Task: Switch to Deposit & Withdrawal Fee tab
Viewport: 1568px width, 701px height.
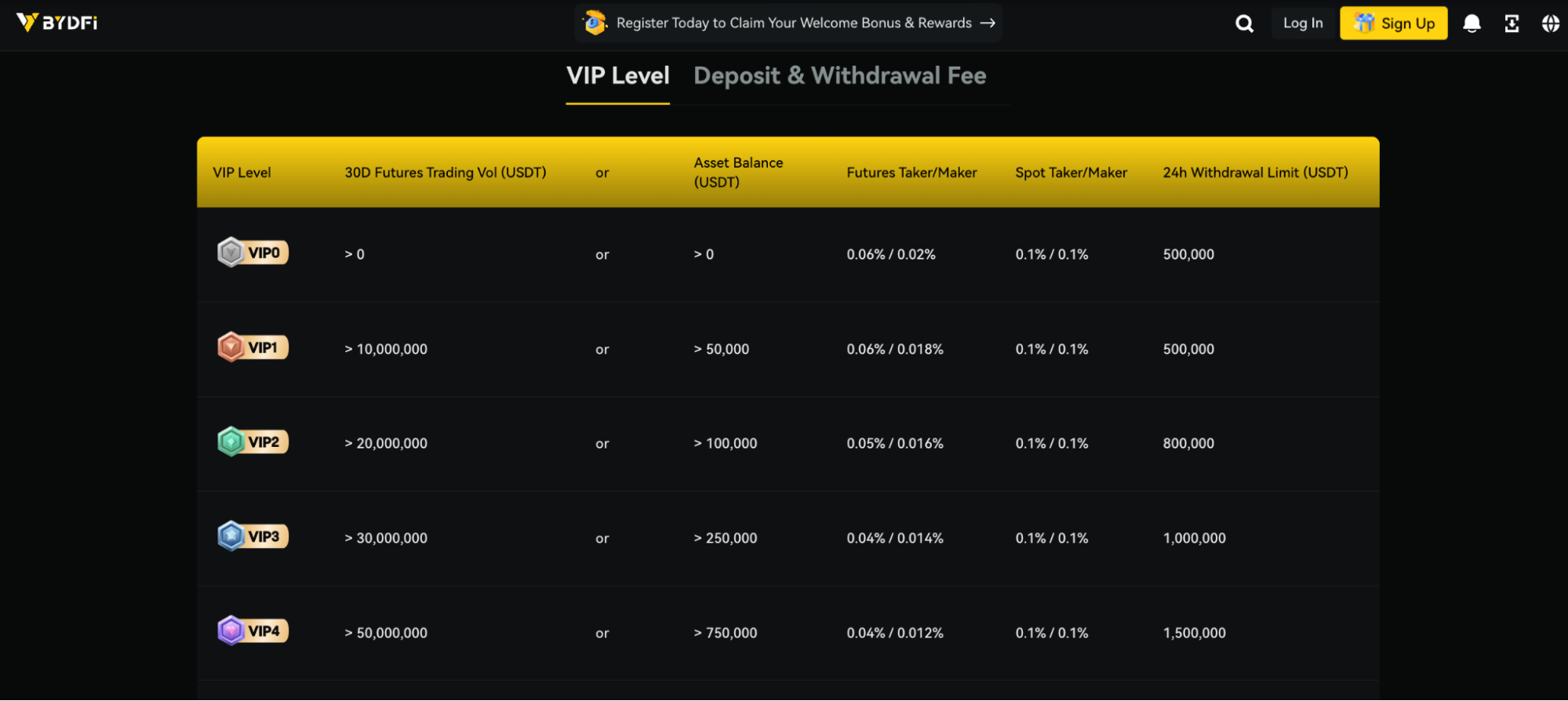Action: click(x=839, y=76)
